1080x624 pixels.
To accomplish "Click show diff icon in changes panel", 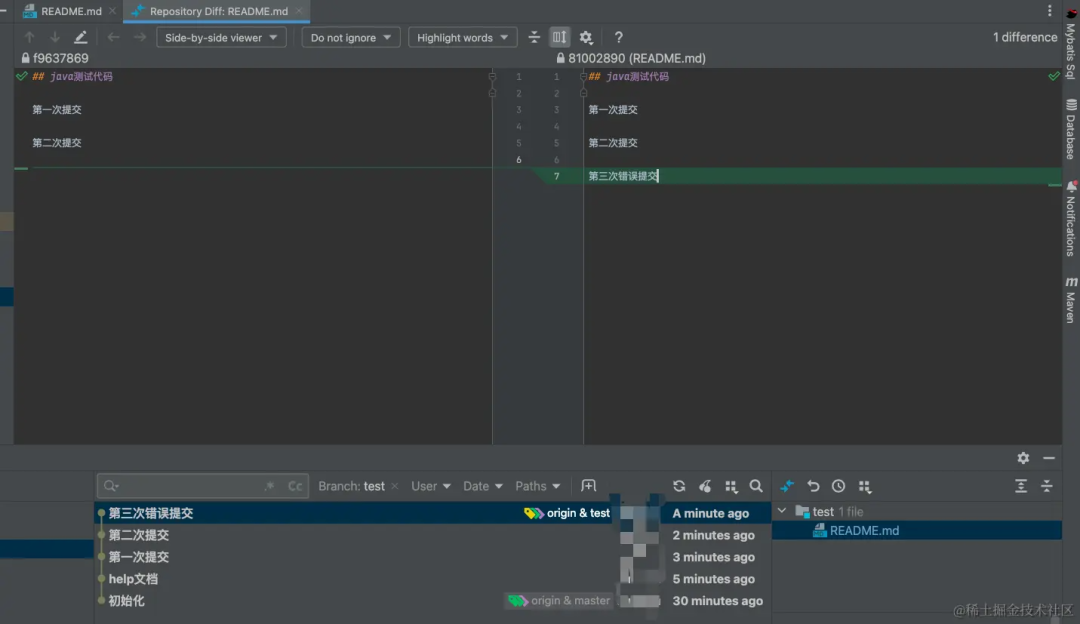I will [787, 486].
